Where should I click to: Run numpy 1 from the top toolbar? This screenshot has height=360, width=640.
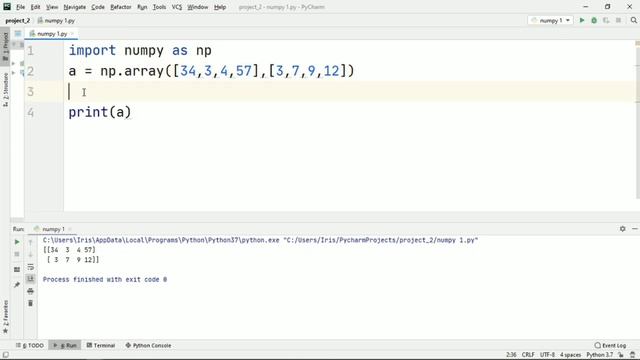pos(582,20)
